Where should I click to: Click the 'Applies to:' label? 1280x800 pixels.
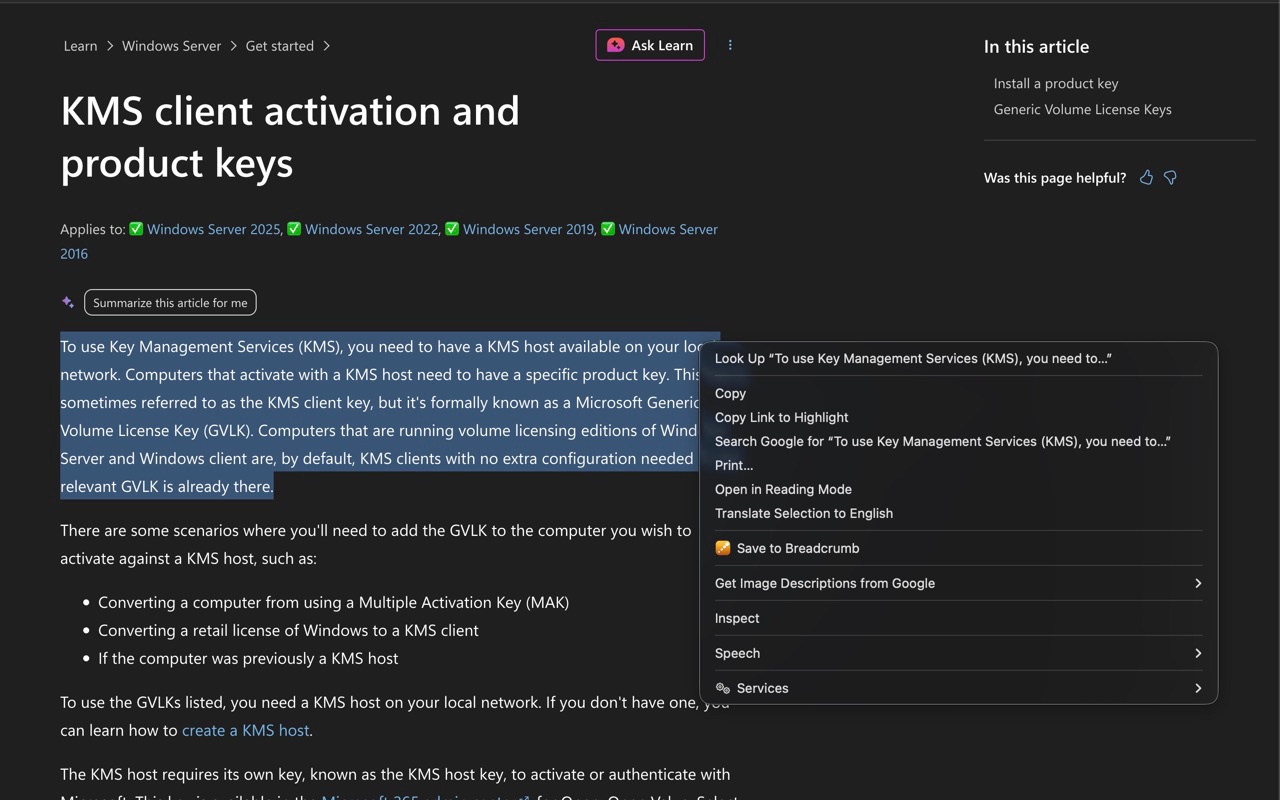pos(93,229)
